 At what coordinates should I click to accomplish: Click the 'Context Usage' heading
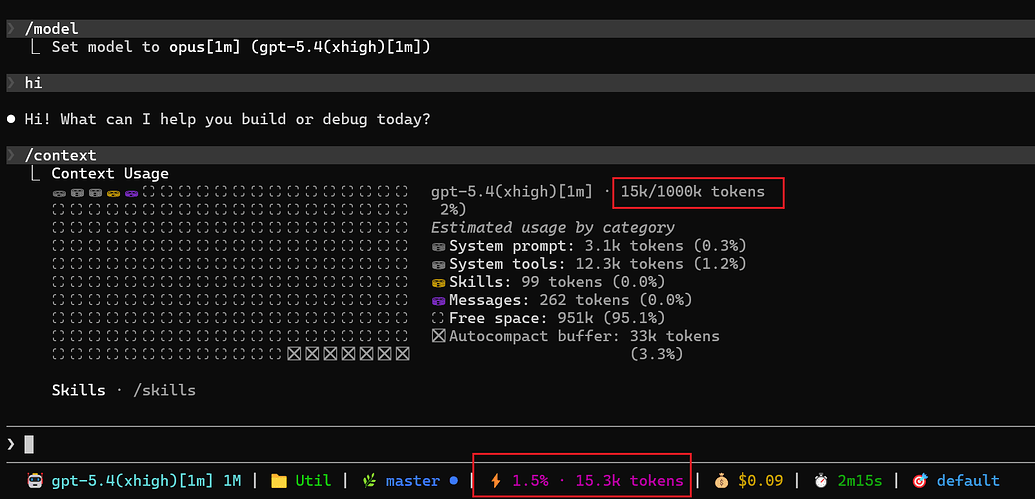[x=110, y=174]
